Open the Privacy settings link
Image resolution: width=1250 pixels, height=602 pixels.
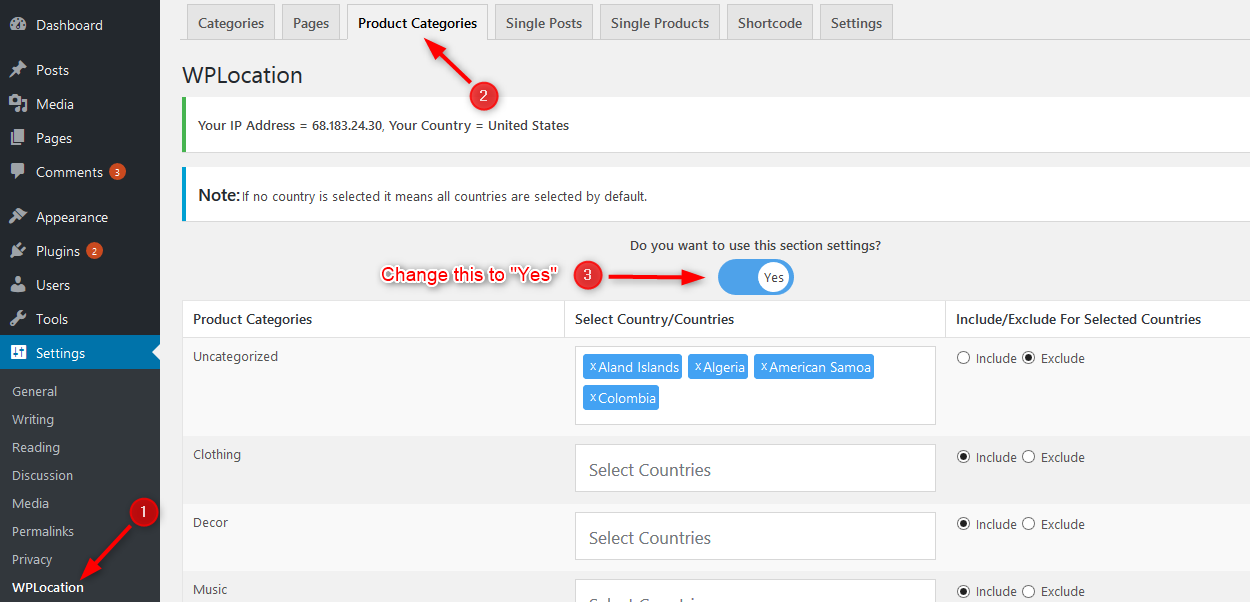coord(32,559)
